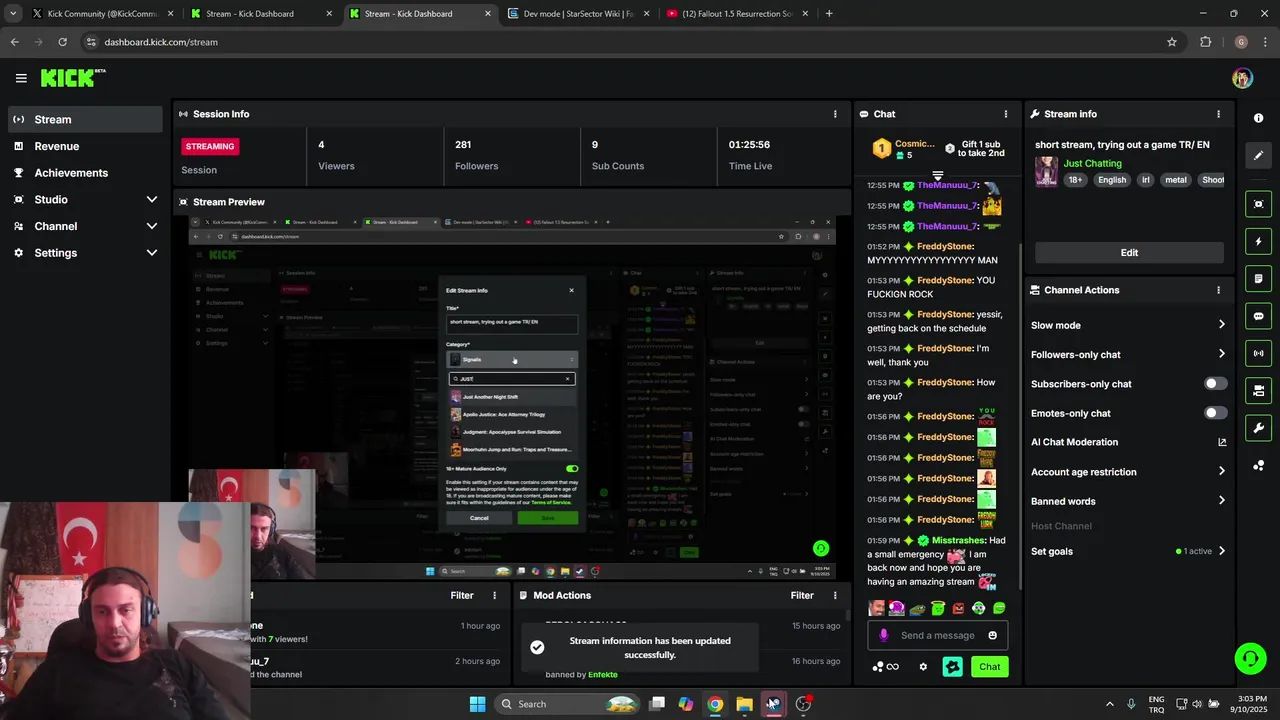The height and width of the screenshot is (720, 1280).
Task: Open Banned words arrow
Action: click(x=1221, y=501)
